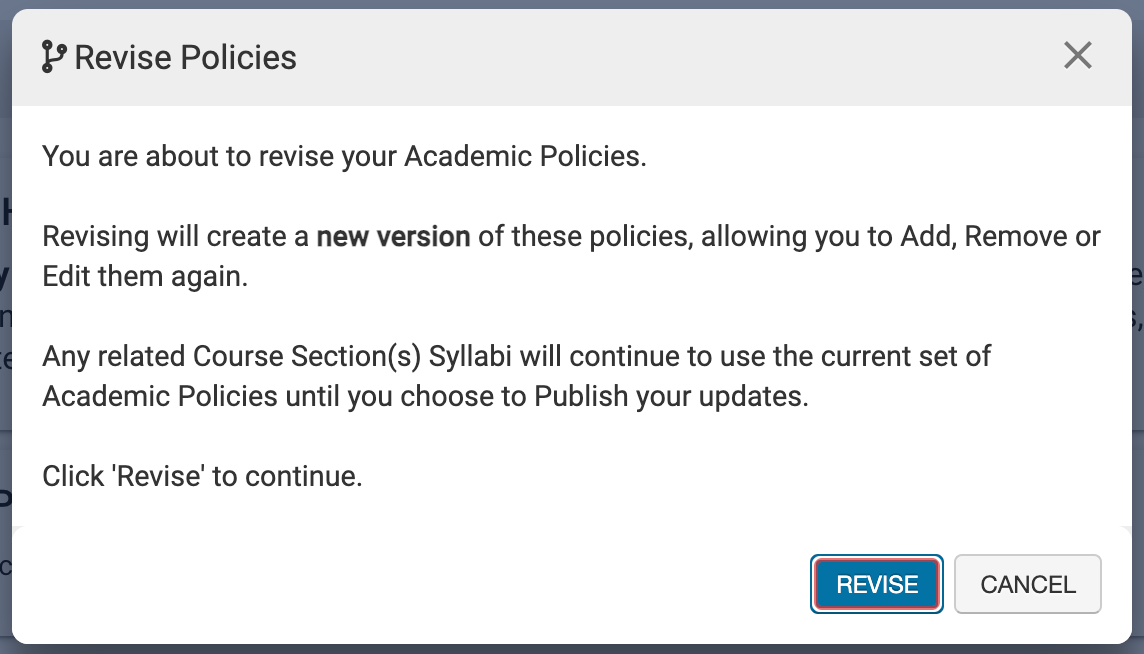Click the words 'Publish your updates'
1144x654 pixels.
pyautogui.click(x=670, y=397)
